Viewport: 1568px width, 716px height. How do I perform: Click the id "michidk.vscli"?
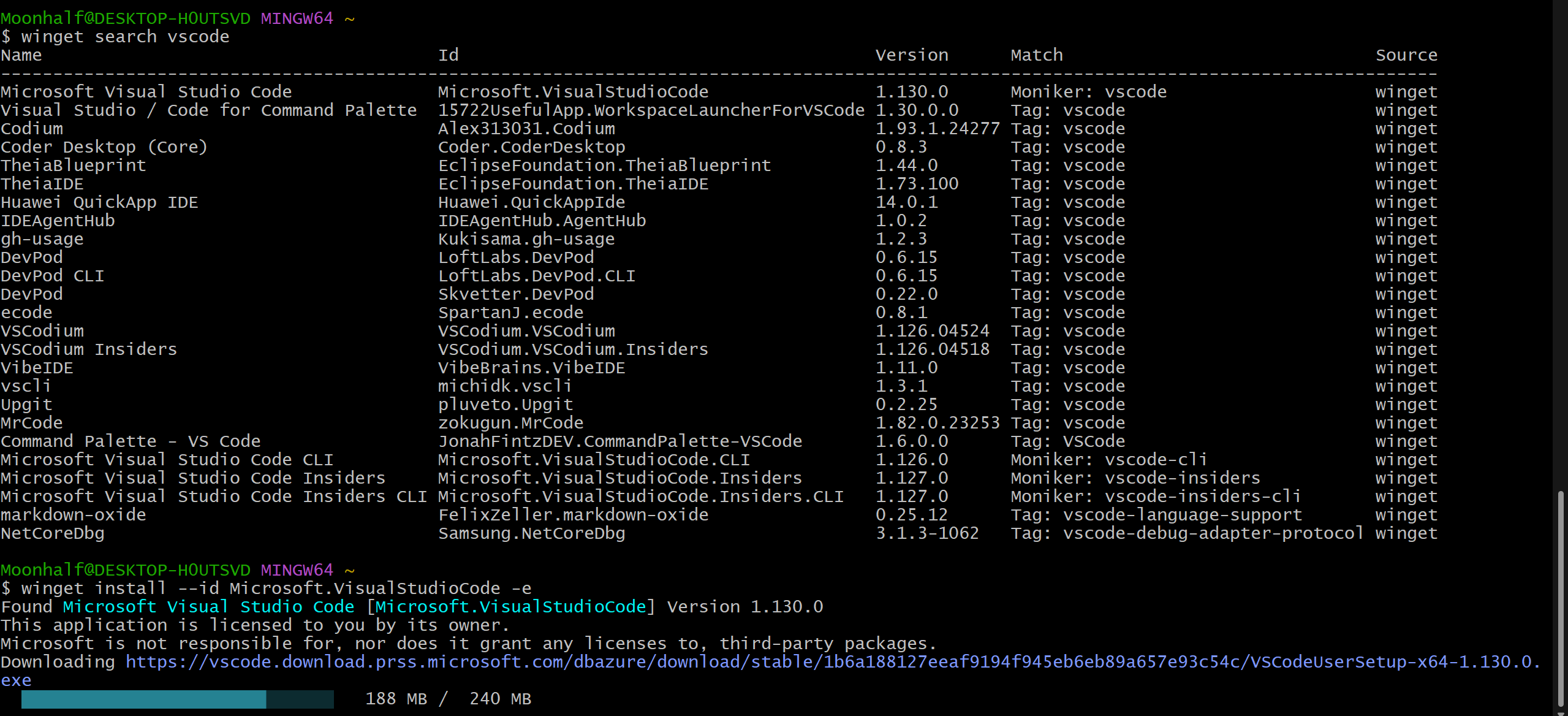pos(506,386)
